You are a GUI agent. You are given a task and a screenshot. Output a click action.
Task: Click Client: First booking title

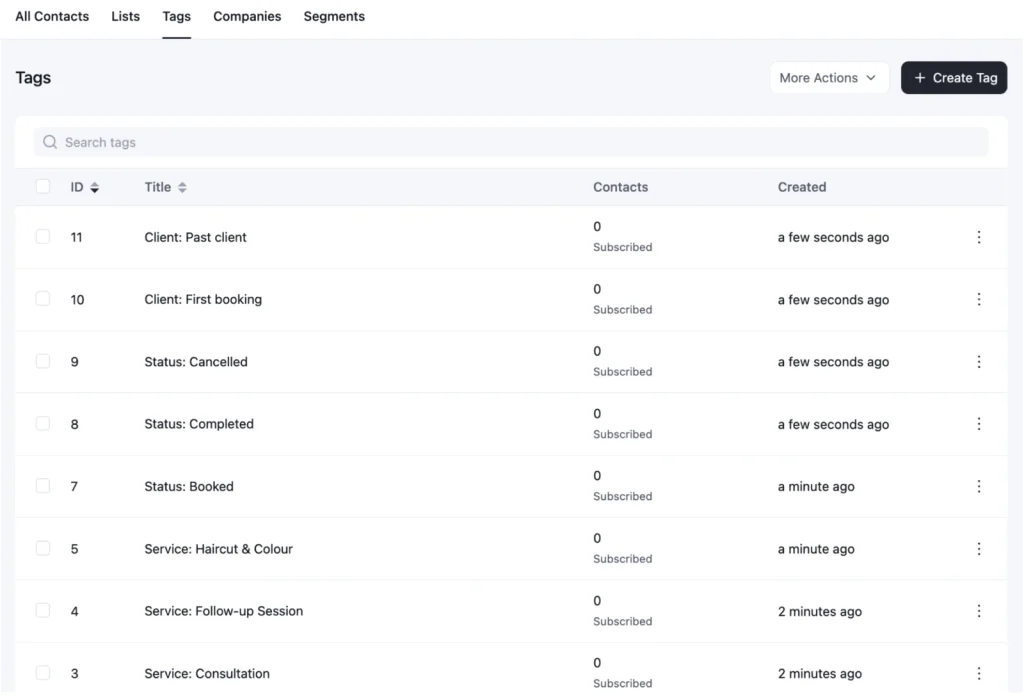tap(203, 299)
